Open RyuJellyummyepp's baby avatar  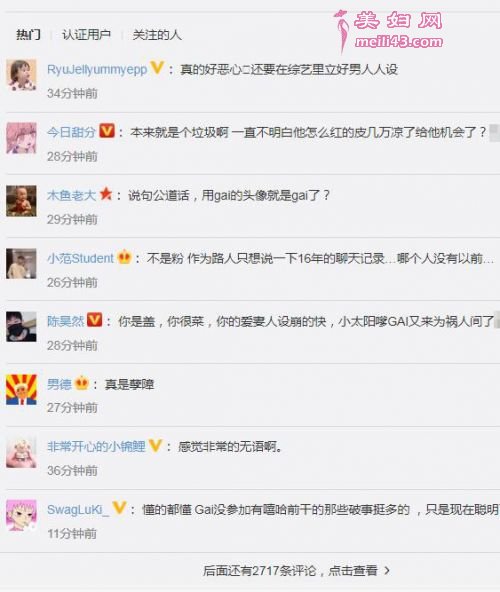21,75
